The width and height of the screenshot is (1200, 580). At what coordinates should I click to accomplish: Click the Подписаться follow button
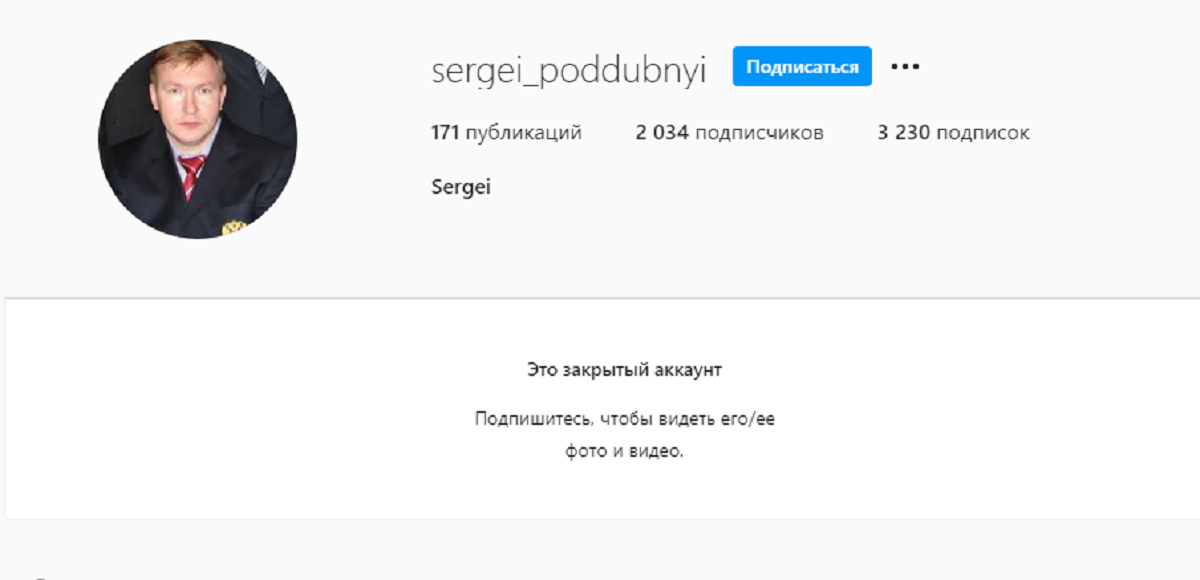click(802, 67)
